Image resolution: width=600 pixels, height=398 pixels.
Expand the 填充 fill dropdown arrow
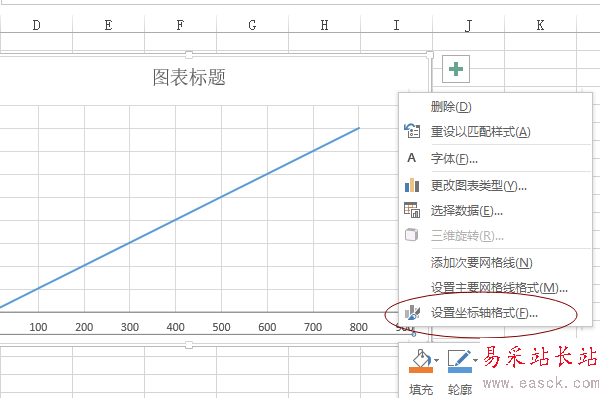coord(437,360)
